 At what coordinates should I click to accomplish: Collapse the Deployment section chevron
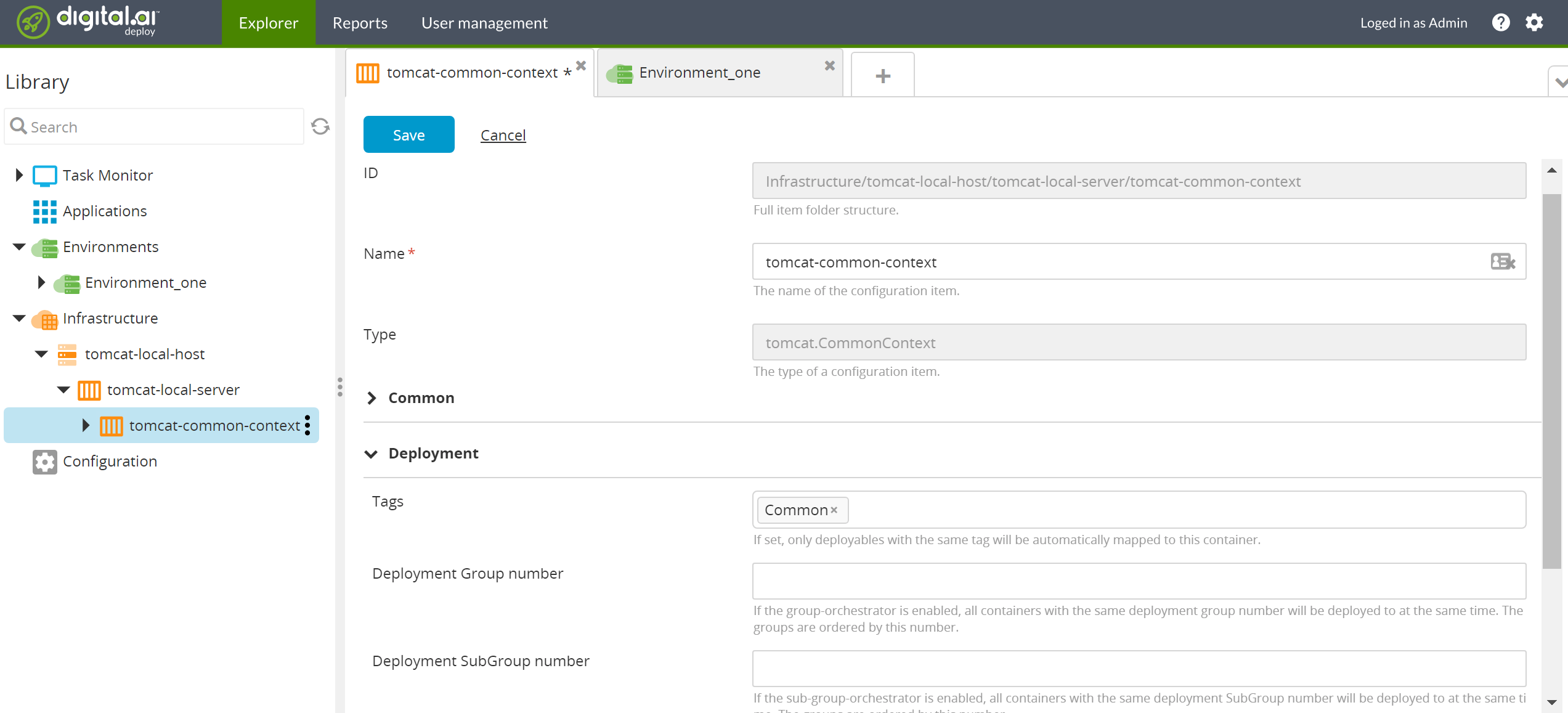tap(371, 453)
